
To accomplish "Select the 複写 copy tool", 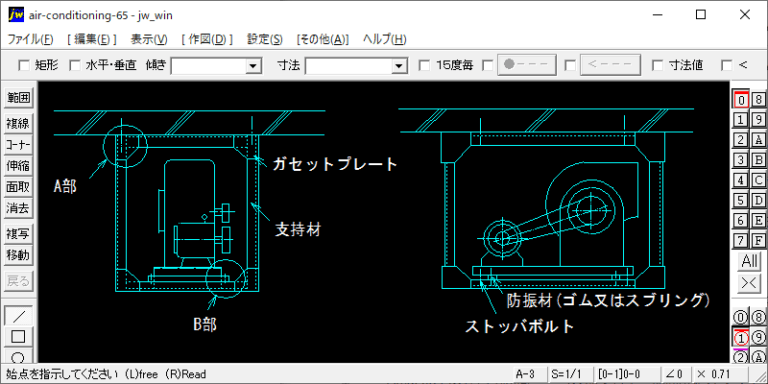I will pos(19,234).
